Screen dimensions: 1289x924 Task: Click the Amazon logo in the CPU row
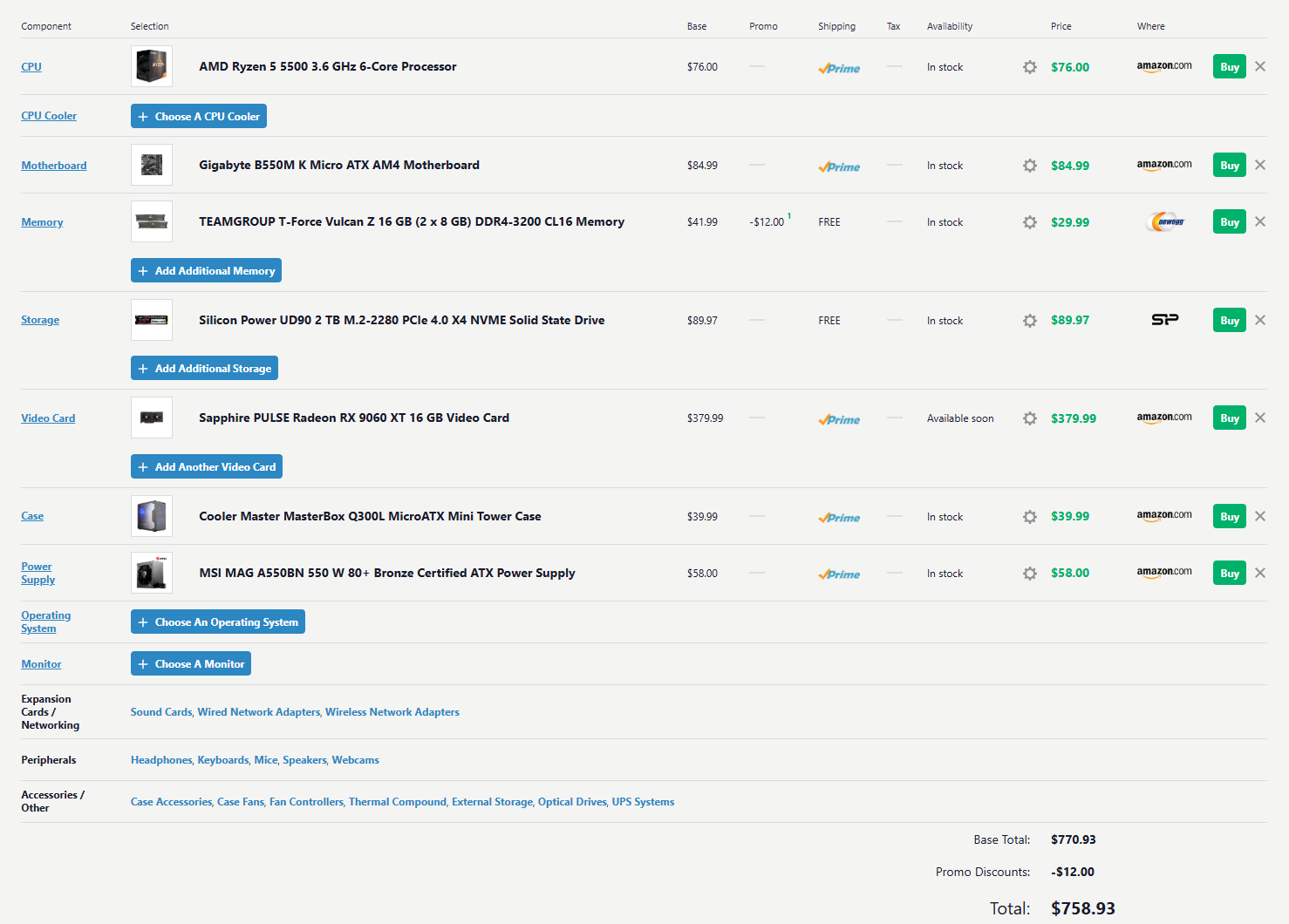pyautogui.click(x=1164, y=66)
